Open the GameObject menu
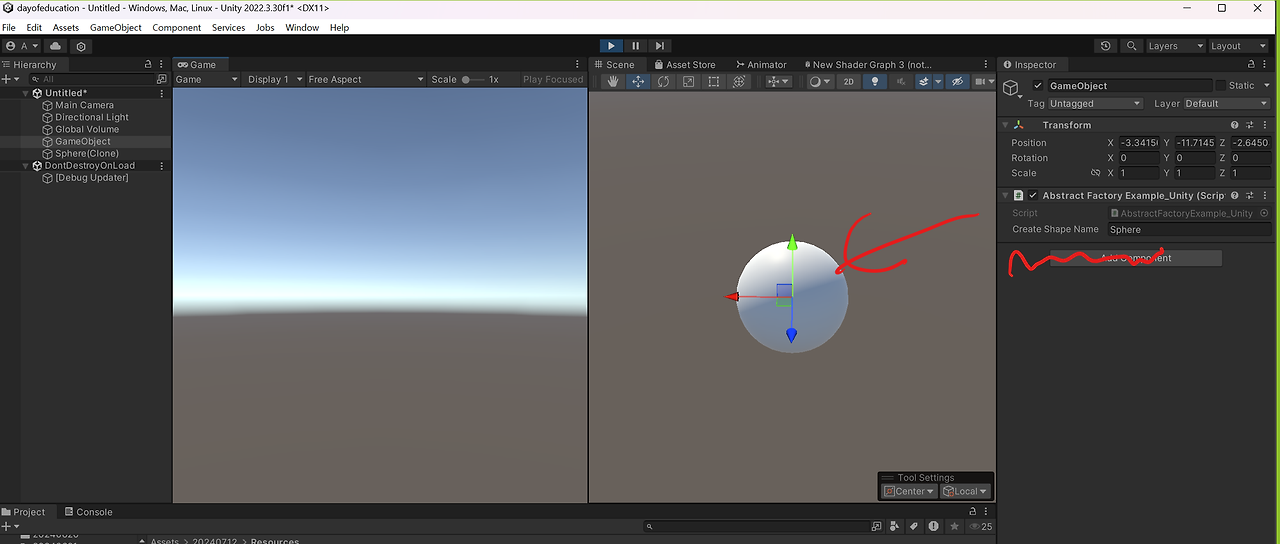Image resolution: width=1280 pixels, height=544 pixels. [x=116, y=28]
